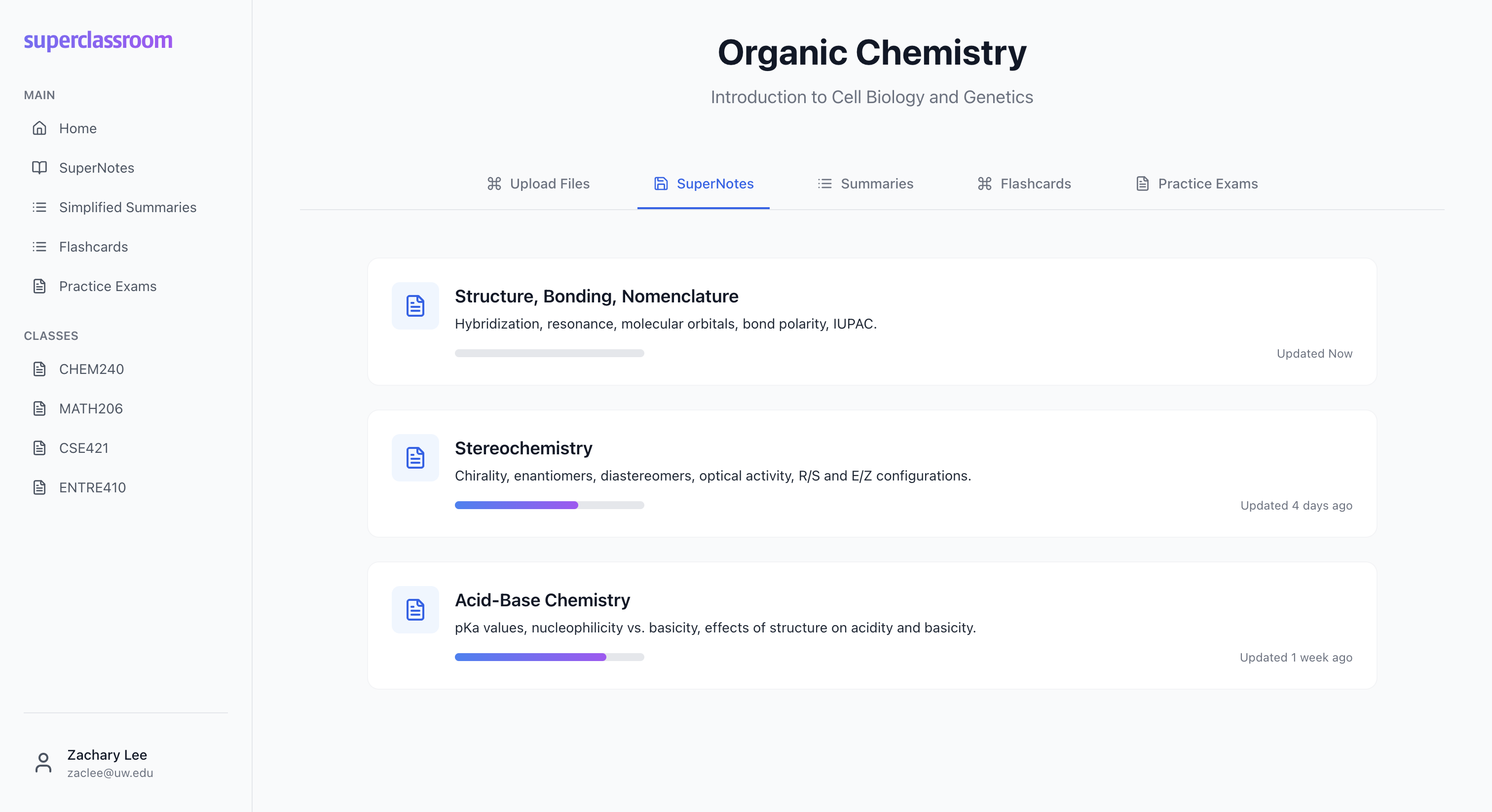This screenshot has height=812, width=1492.
Task: Switch to the Summaries tab
Action: 865,184
